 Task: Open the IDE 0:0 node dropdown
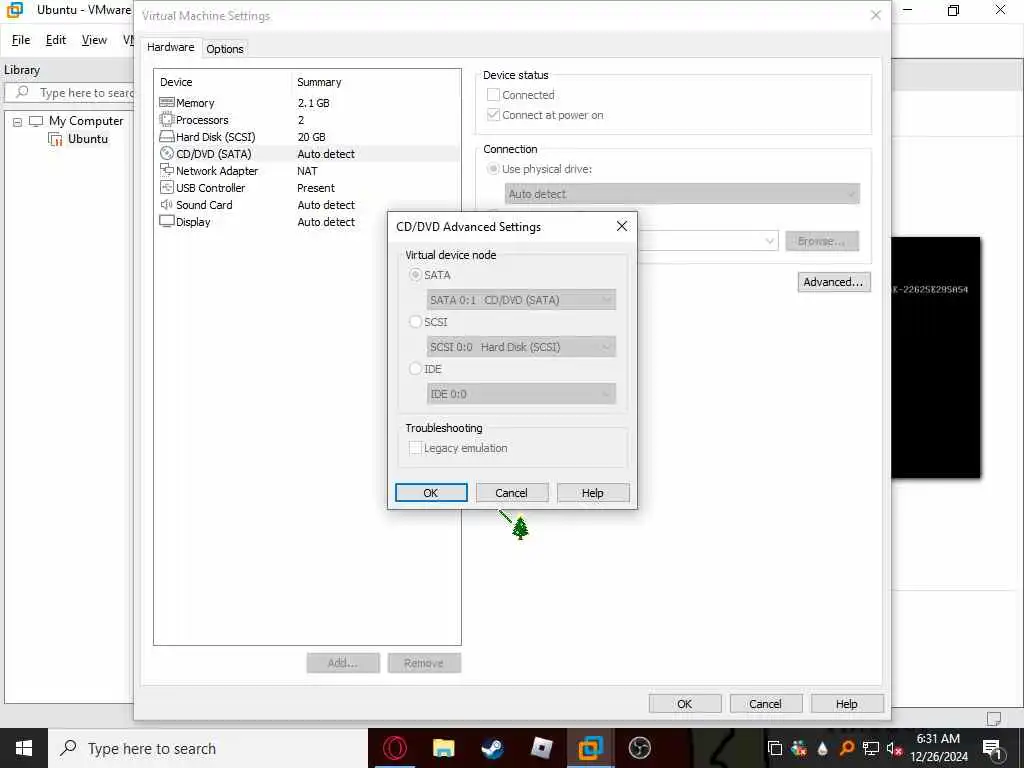521,394
